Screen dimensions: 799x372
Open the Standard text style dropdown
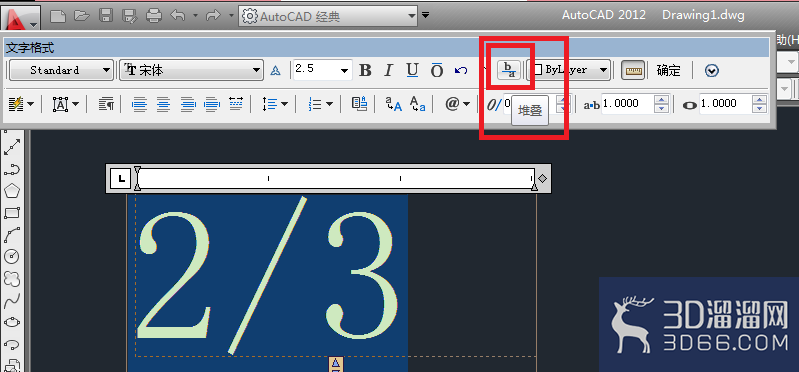point(61,70)
